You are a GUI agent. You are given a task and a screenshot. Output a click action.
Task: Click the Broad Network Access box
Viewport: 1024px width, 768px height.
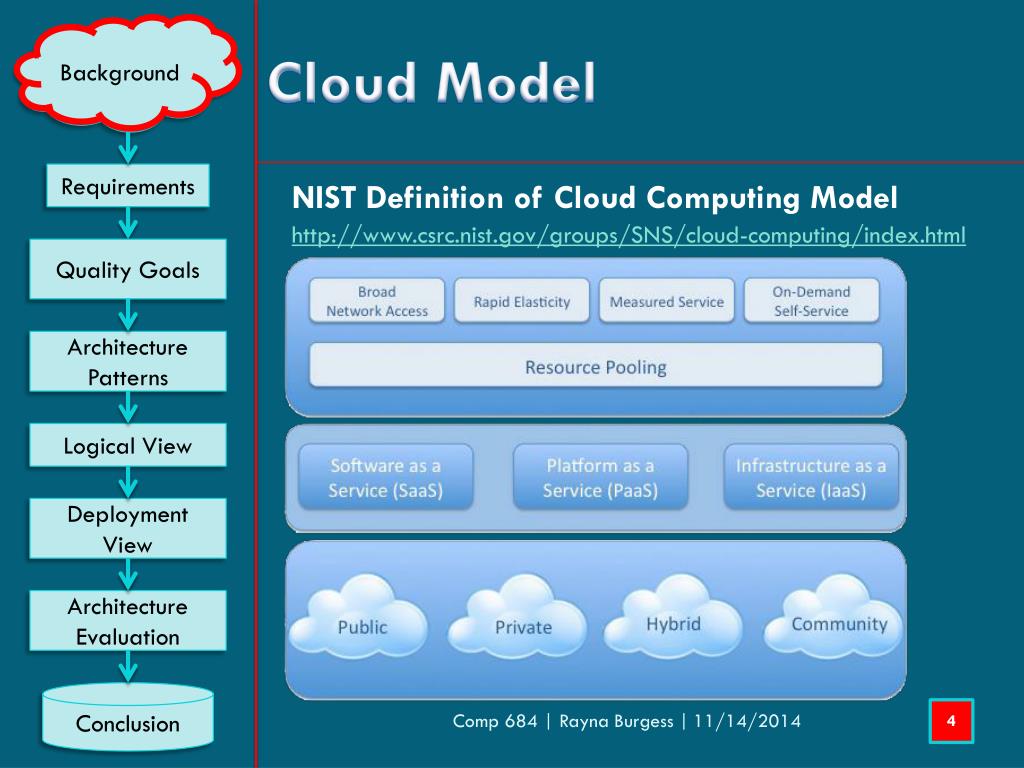[377, 301]
